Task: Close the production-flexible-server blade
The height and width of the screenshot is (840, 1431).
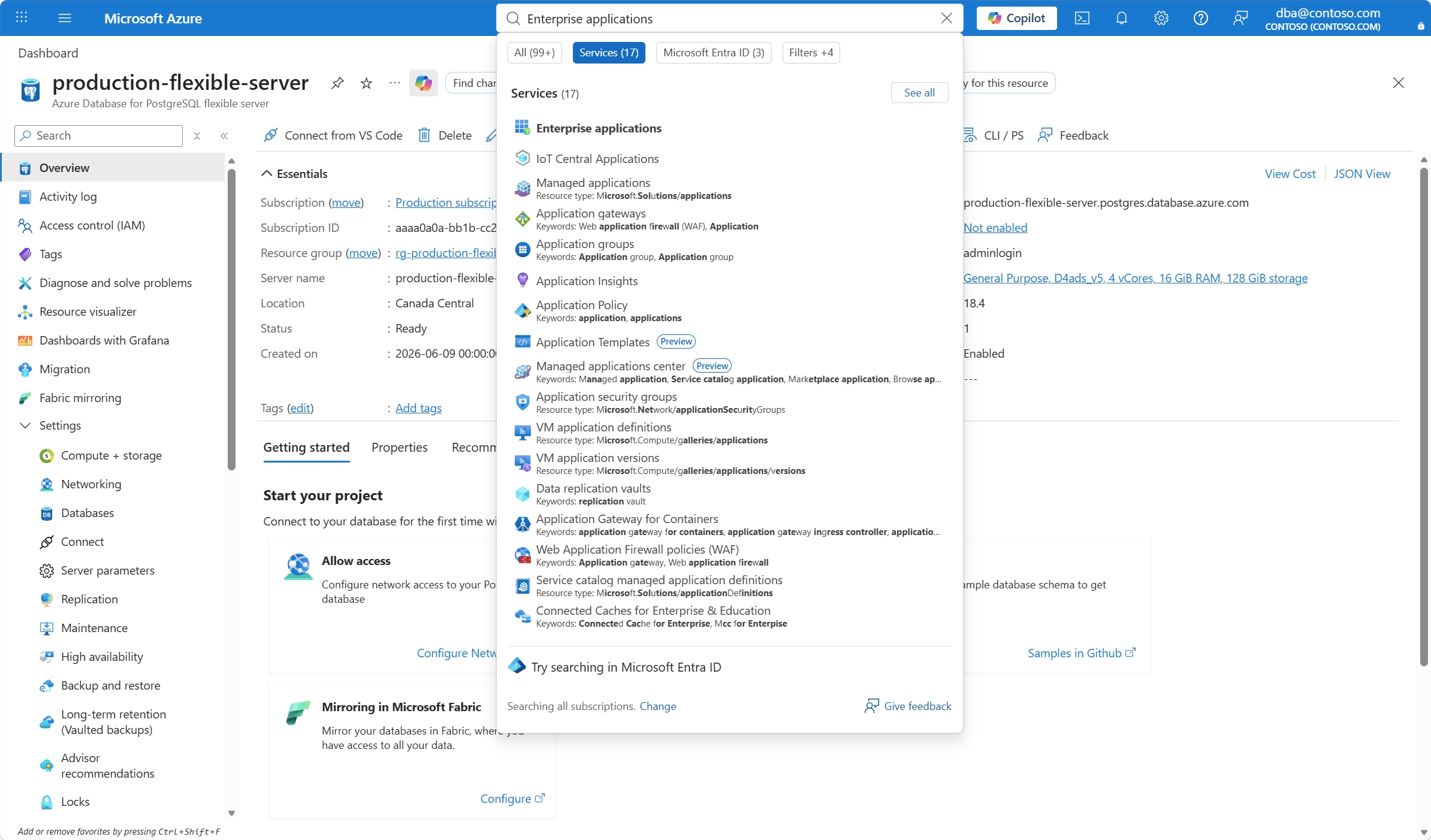Action: [x=1399, y=83]
